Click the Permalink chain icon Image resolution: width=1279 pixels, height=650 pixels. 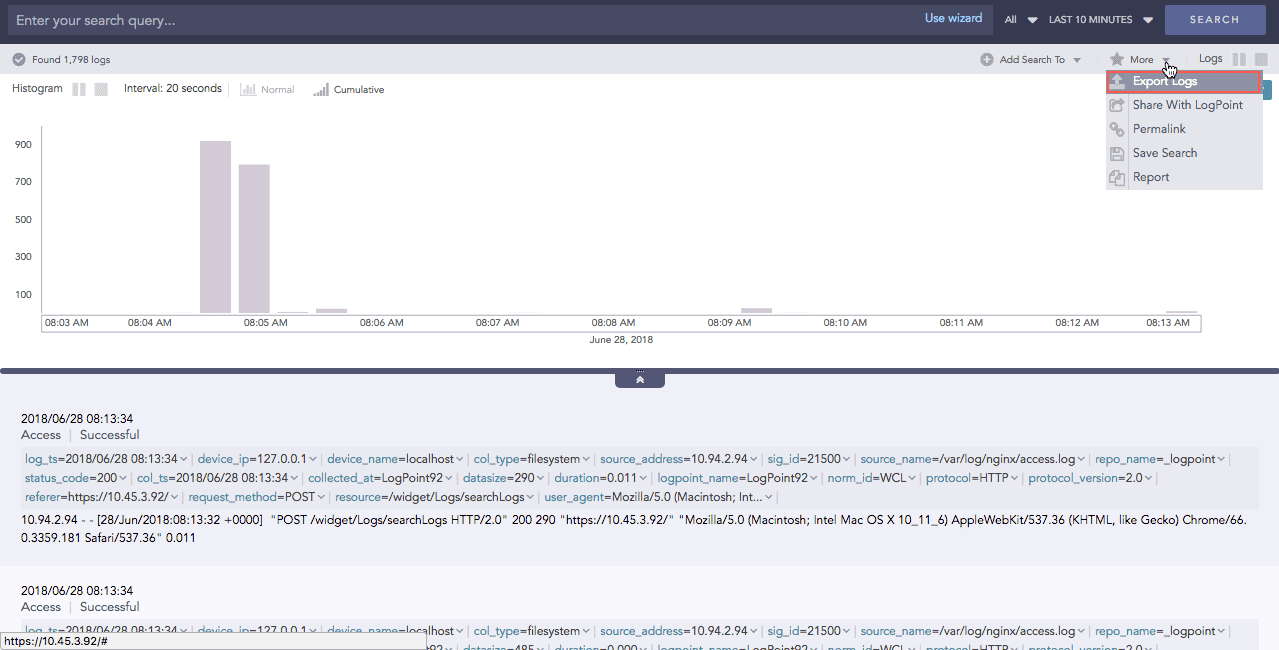click(1116, 128)
